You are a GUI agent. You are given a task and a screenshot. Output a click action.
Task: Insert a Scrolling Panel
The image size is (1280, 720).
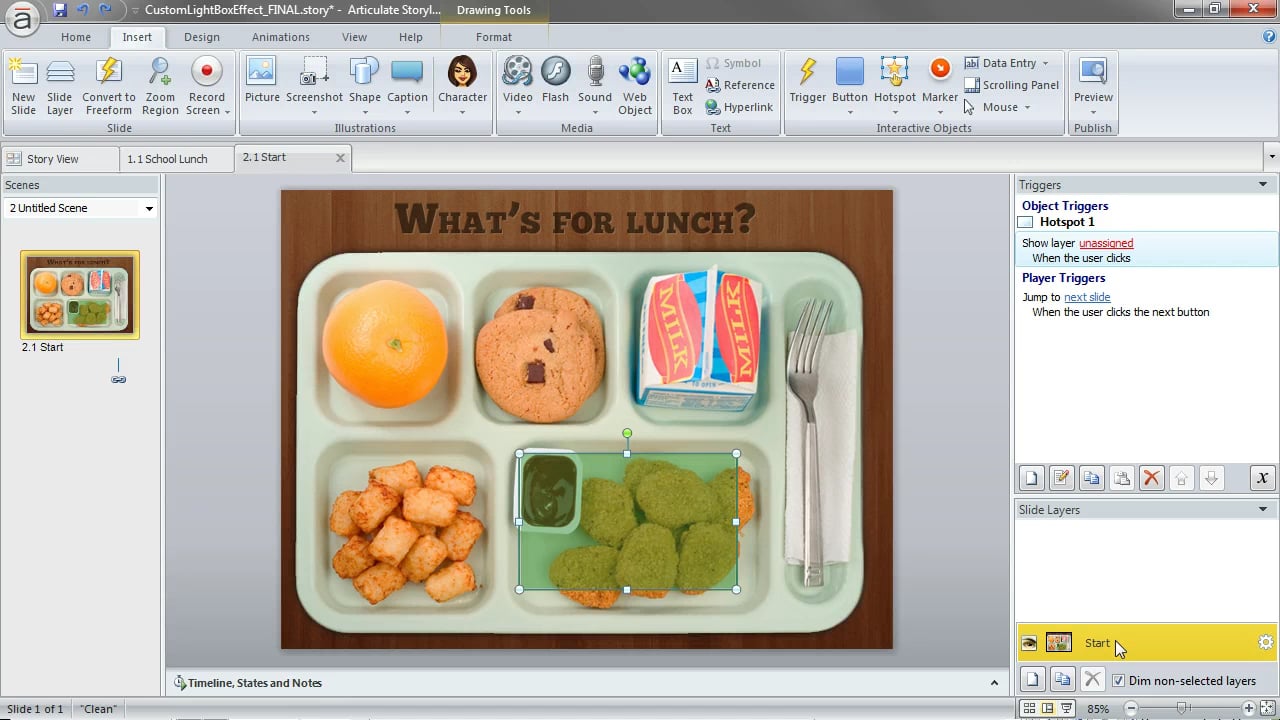pyautogui.click(x=1011, y=85)
